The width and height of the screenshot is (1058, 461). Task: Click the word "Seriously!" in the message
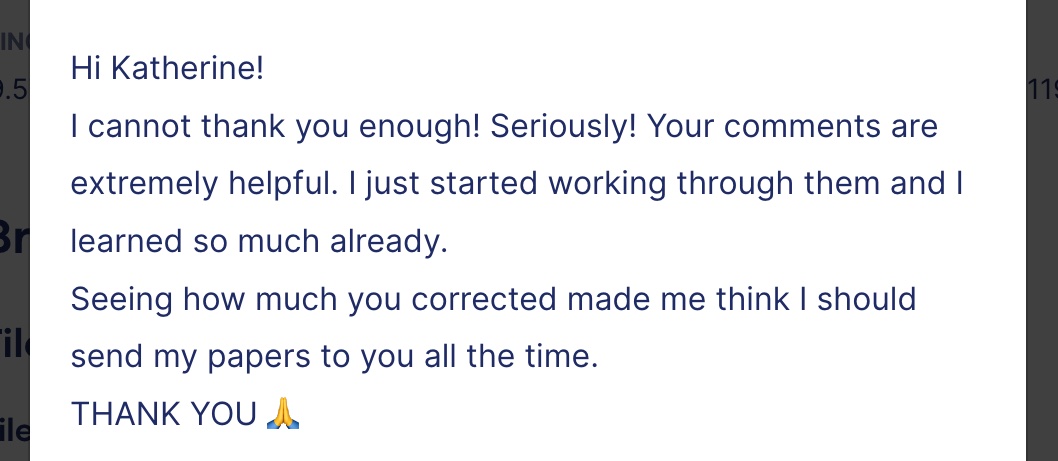coord(563,126)
